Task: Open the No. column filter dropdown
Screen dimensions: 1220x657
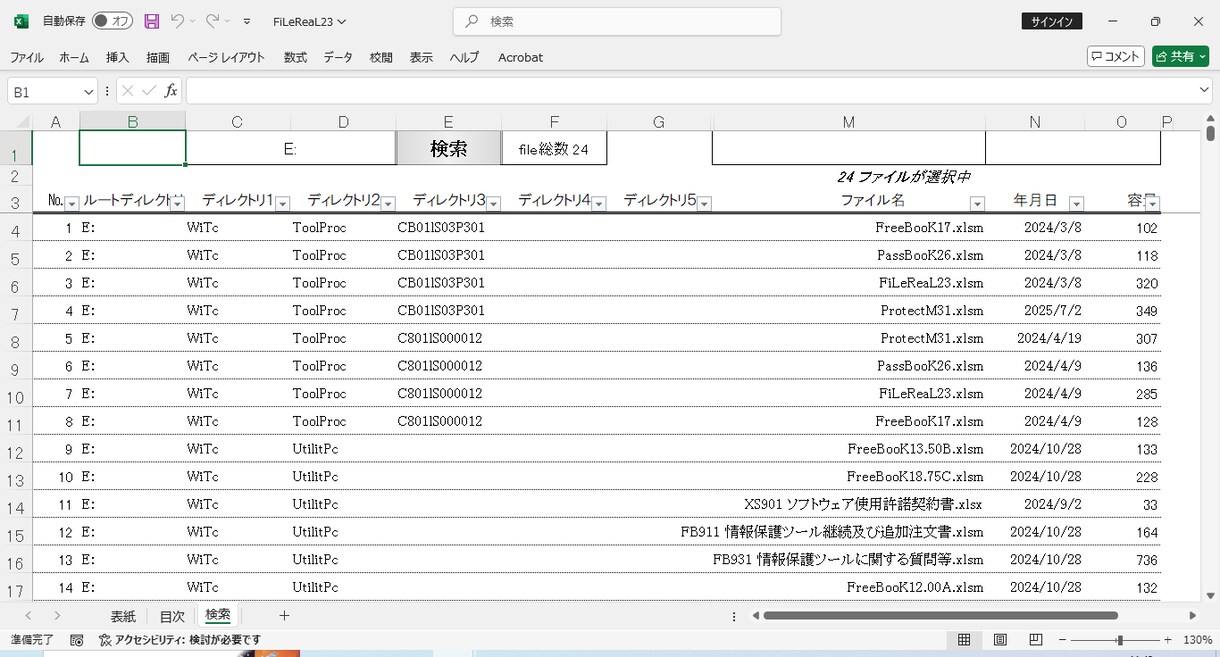Action: 72,204
